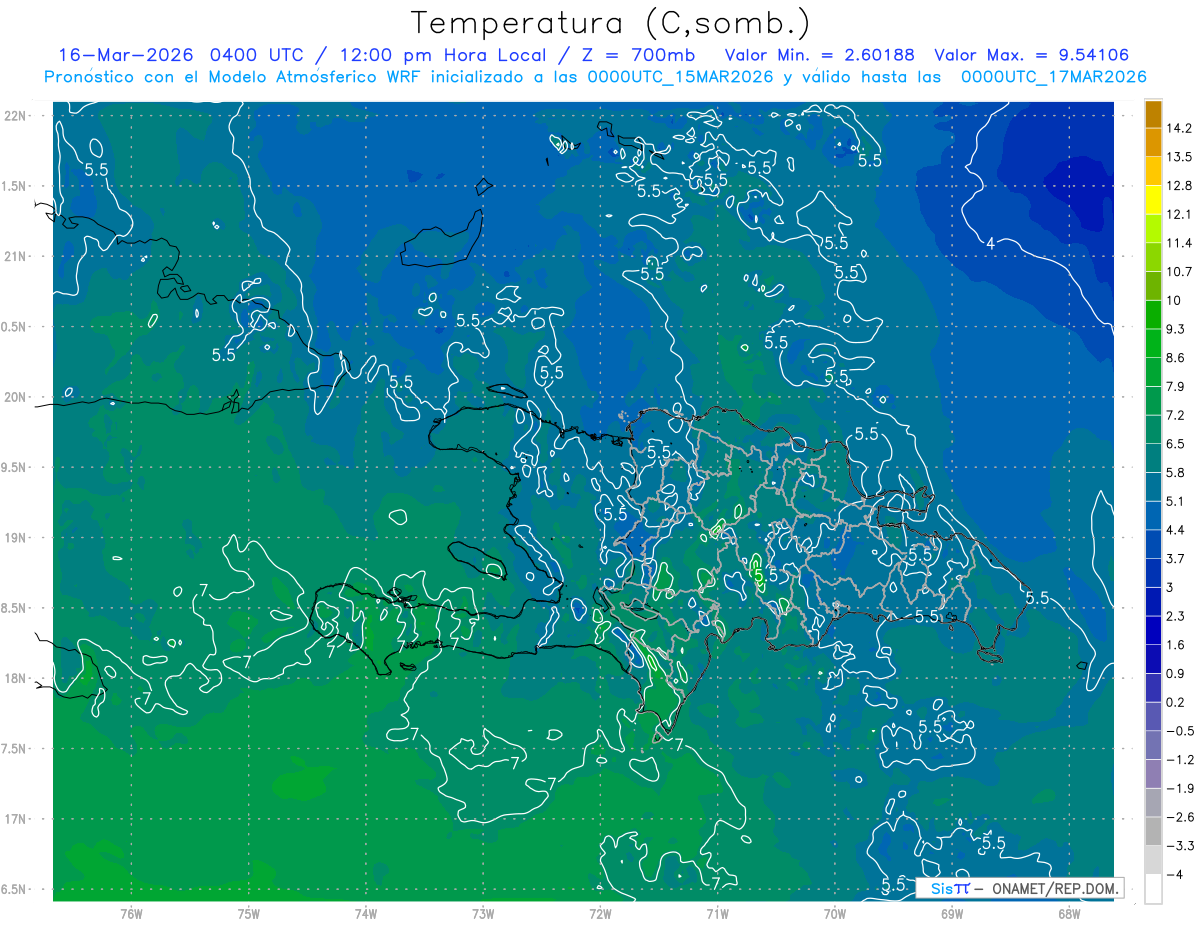The width and height of the screenshot is (1200, 927).
Task: Click the "74W" longitude label
Action: [x=366, y=912]
